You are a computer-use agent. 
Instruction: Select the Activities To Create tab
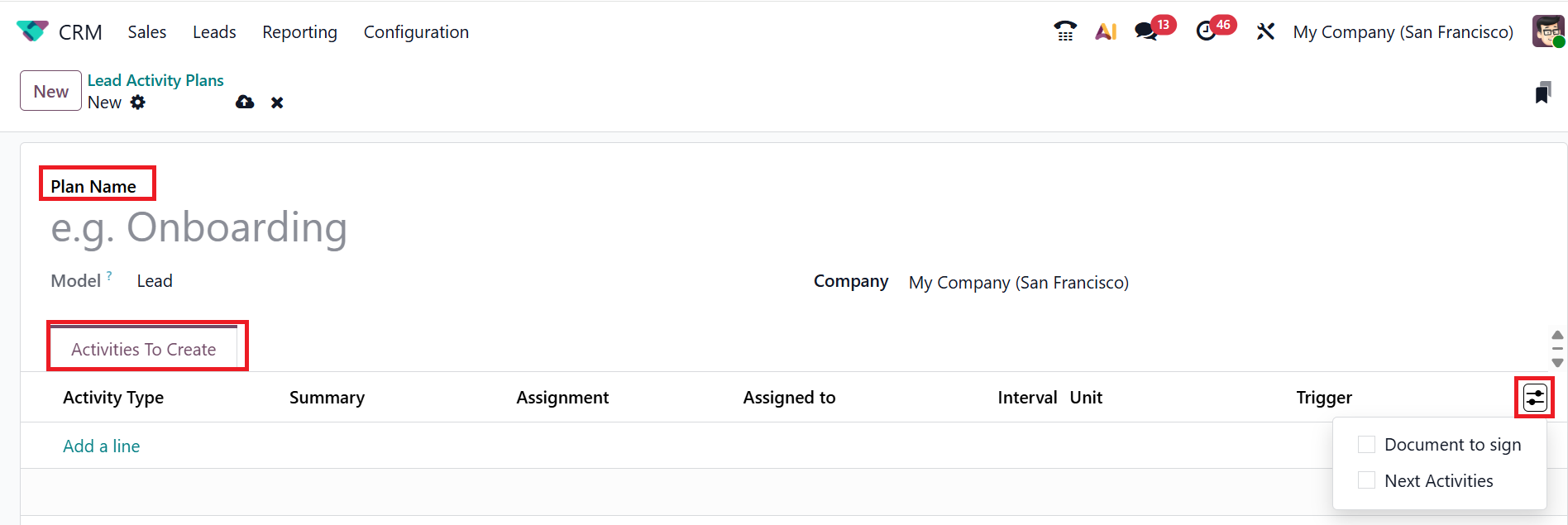[x=144, y=349]
